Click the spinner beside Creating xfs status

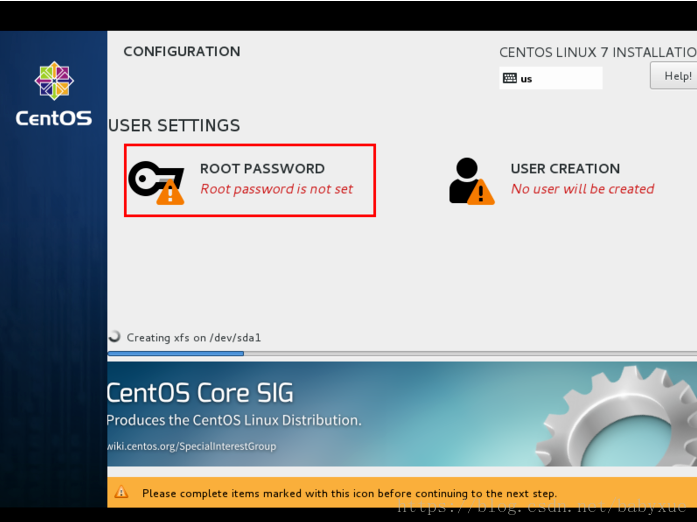(x=114, y=337)
